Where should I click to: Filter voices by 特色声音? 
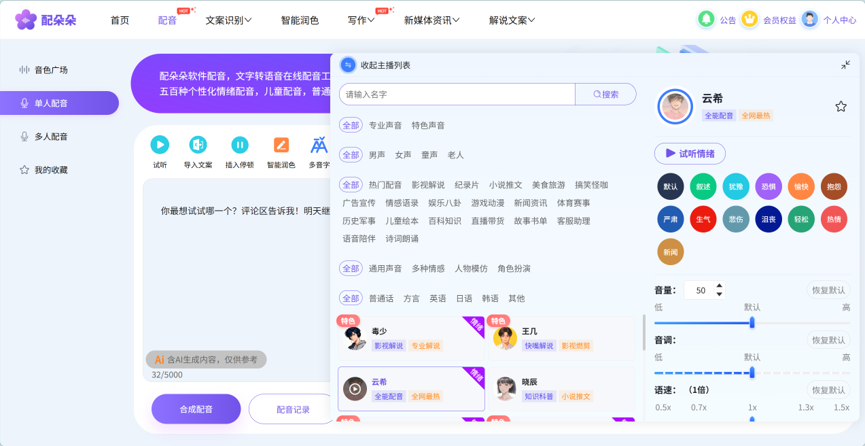(428, 125)
